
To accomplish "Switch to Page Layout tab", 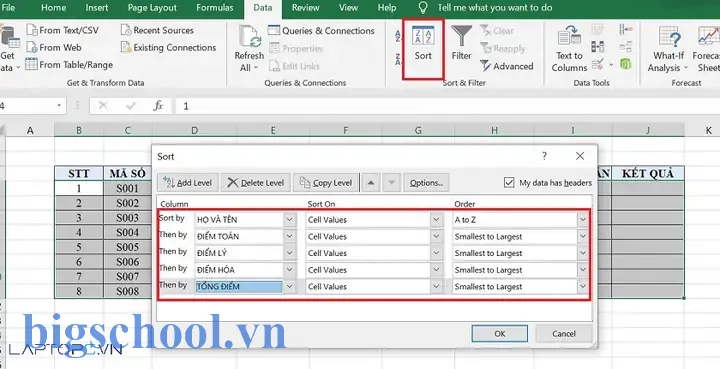I will tap(152, 8).
